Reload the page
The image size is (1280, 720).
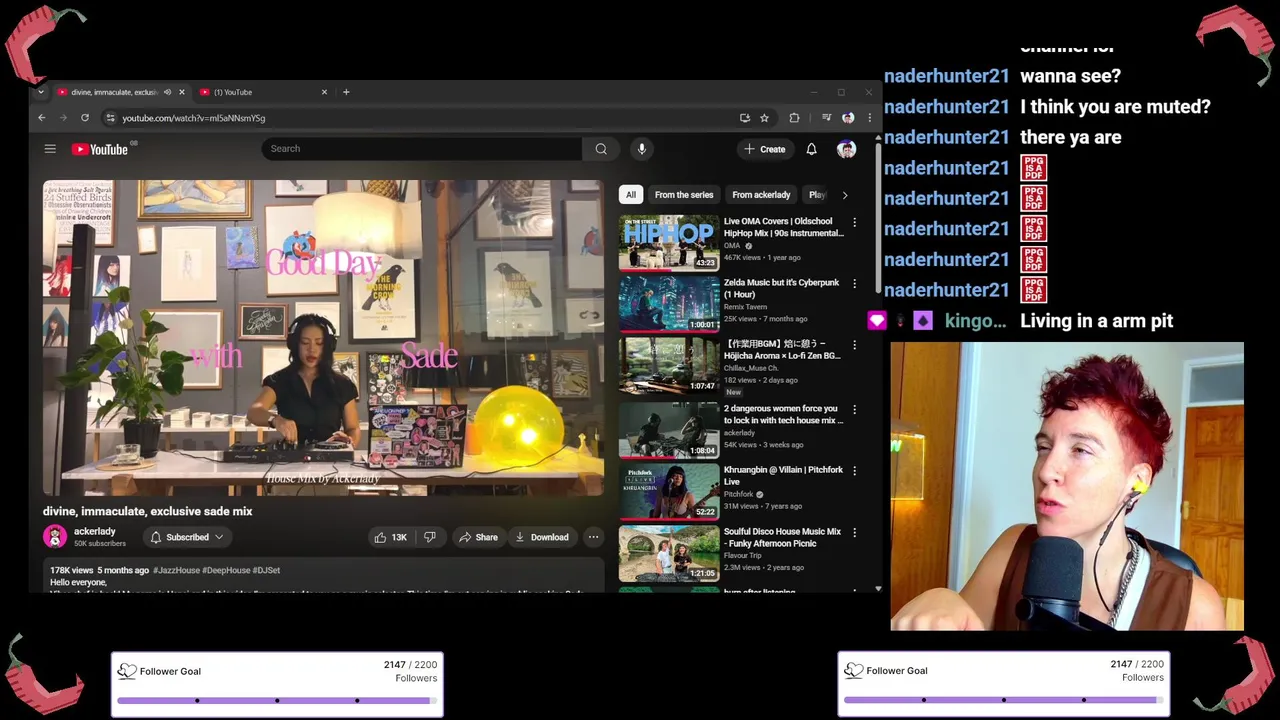[85, 118]
